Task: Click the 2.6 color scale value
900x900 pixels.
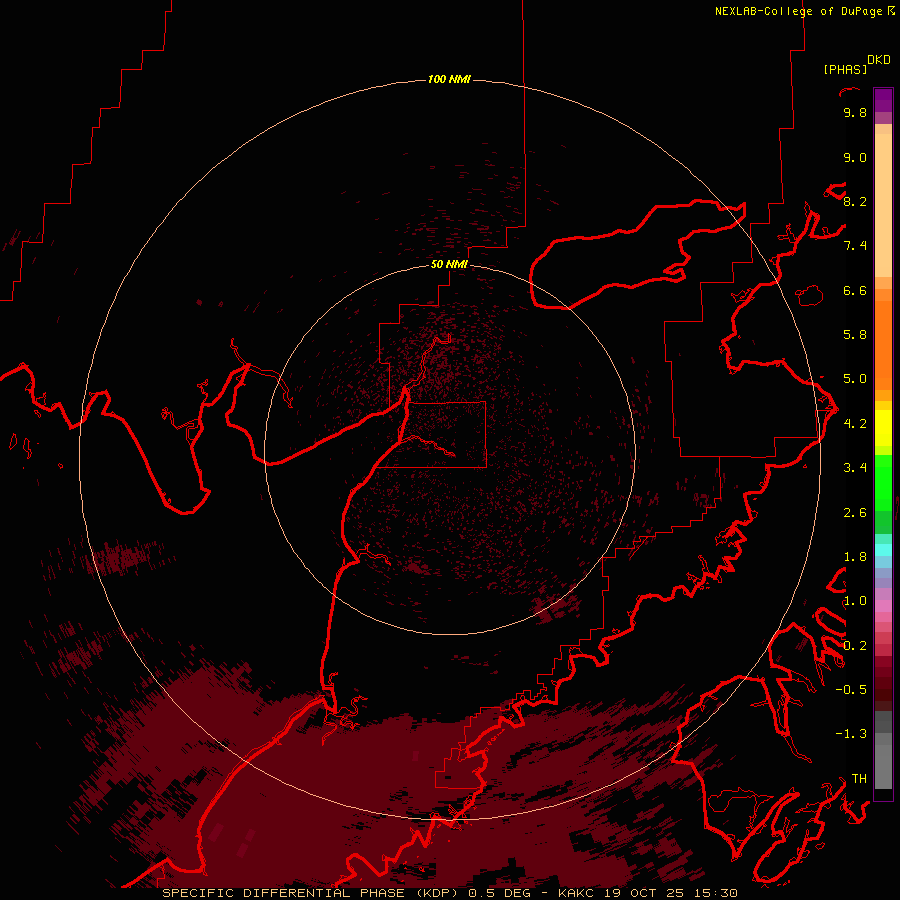Action: tap(855, 513)
